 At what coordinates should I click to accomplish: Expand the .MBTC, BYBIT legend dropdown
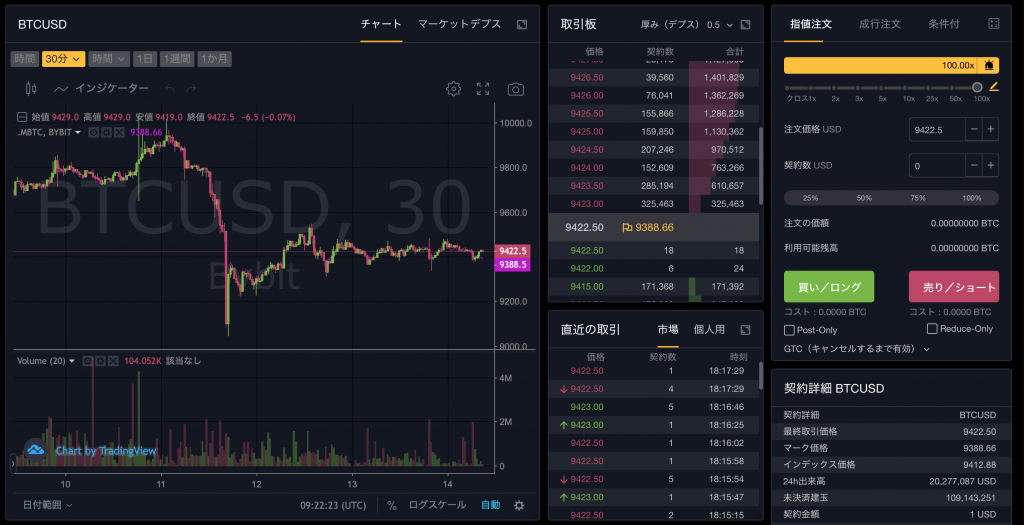pos(78,133)
